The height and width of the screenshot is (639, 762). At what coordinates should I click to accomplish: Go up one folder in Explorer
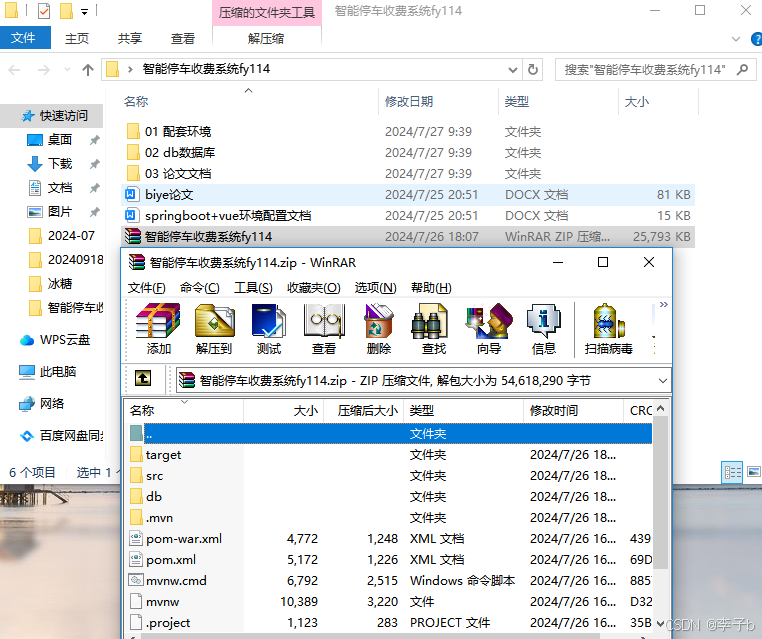87,70
